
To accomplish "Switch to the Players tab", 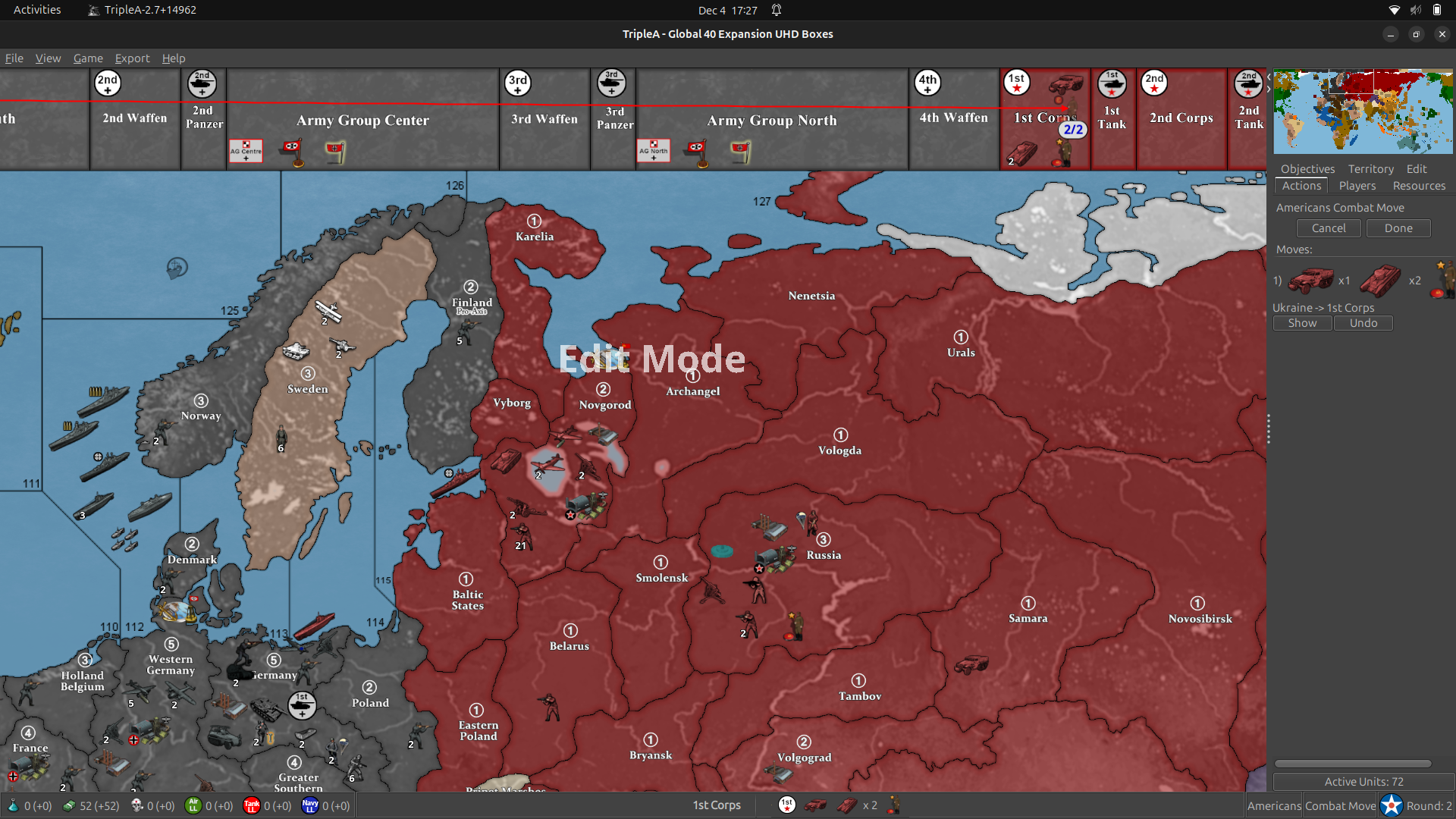I will point(1357,186).
